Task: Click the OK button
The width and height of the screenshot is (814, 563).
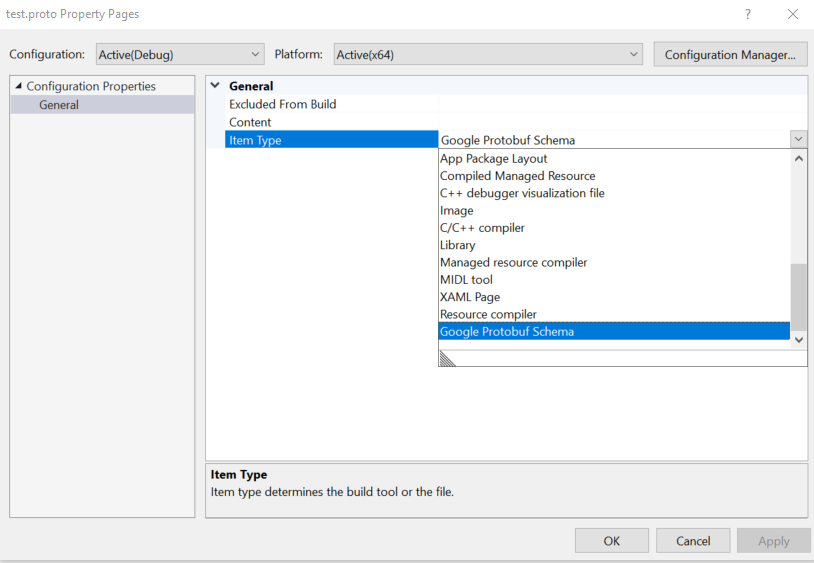Action: click(612, 541)
